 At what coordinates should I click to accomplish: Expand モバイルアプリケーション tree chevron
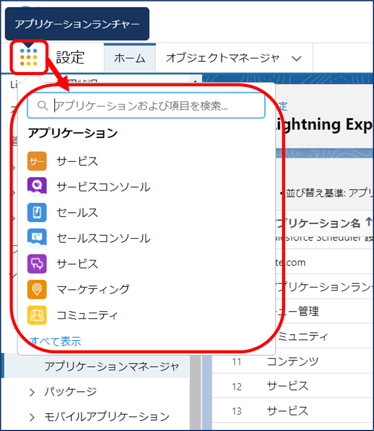pyautogui.click(x=32, y=417)
